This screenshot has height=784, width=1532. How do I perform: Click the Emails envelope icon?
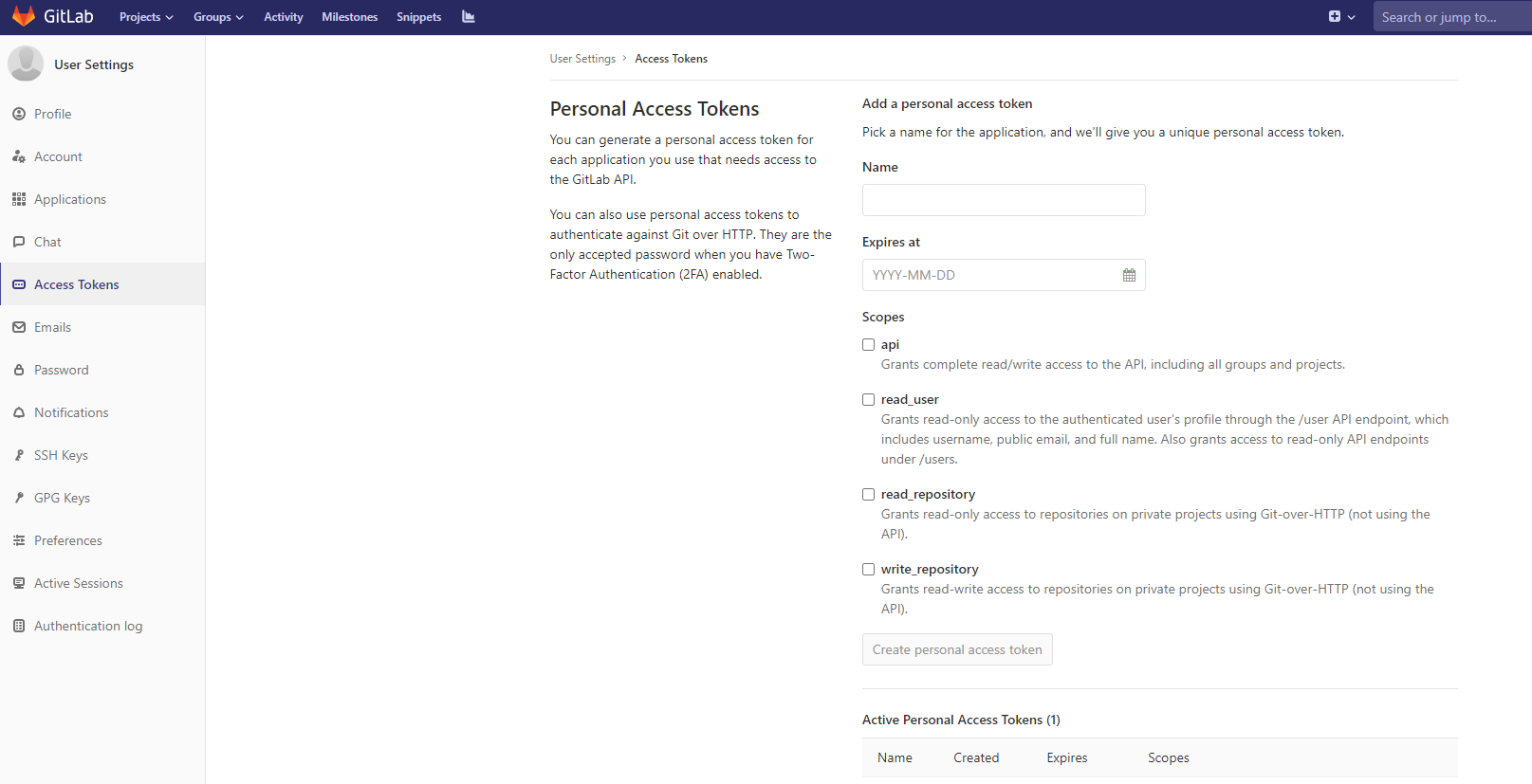(19, 327)
